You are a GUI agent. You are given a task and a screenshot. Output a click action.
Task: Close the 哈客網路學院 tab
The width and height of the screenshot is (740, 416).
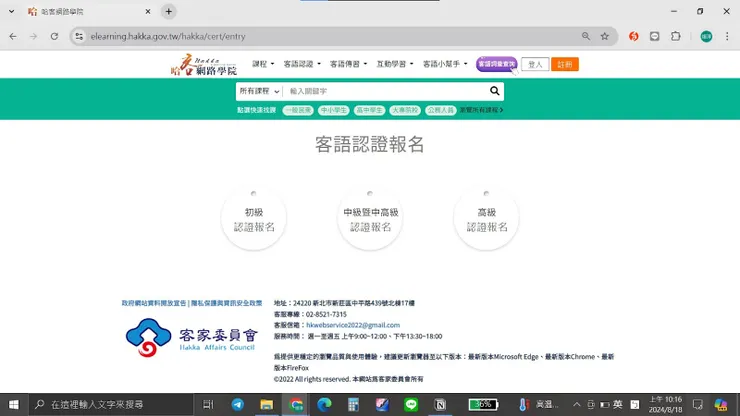pyautogui.click(x=148, y=11)
